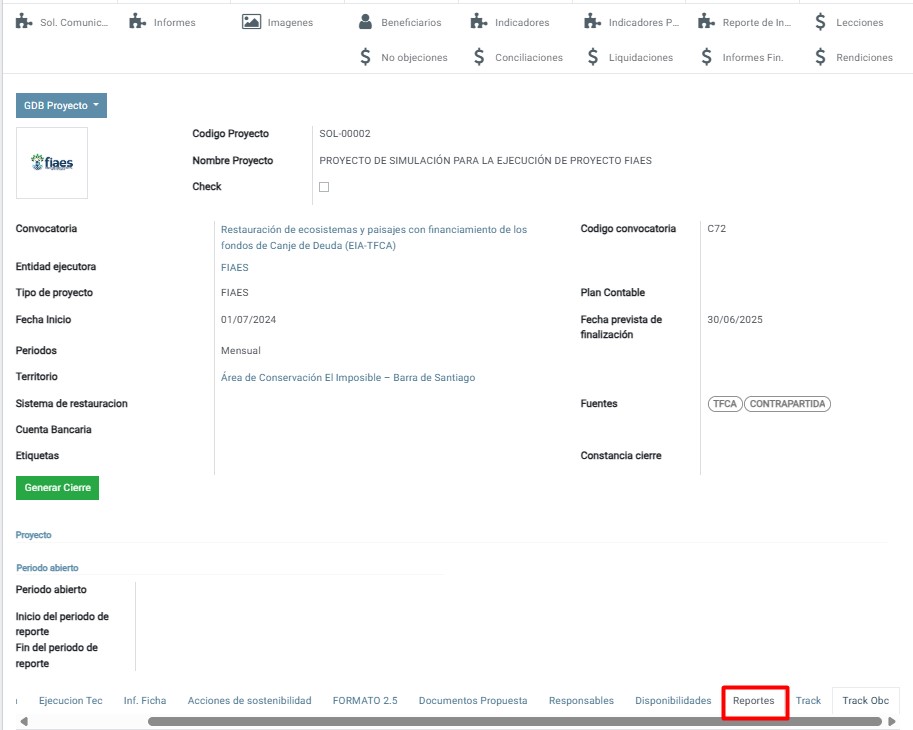
Task: Toggle the Check checkbox
Action: (x=323, y=187)
